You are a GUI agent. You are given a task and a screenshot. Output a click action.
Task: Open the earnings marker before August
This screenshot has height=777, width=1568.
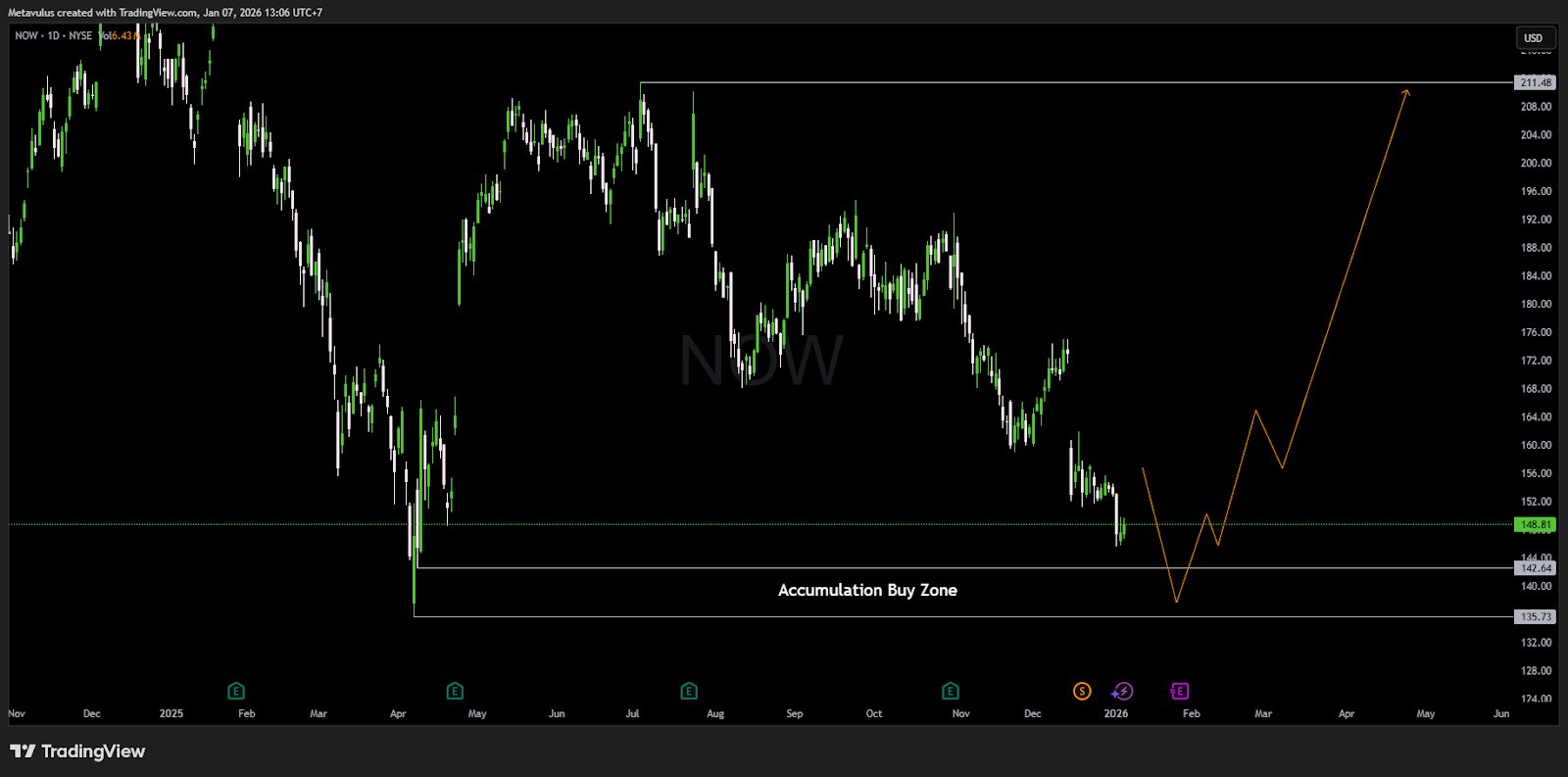click(689, 692)
